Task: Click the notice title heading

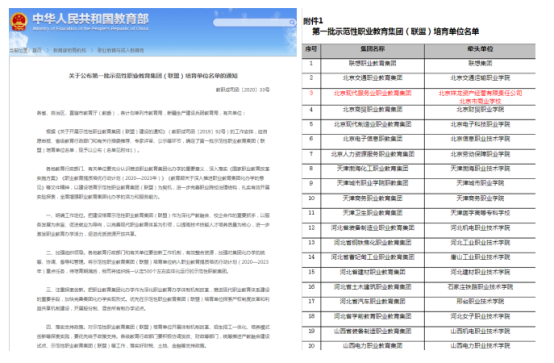Action: 153,76
